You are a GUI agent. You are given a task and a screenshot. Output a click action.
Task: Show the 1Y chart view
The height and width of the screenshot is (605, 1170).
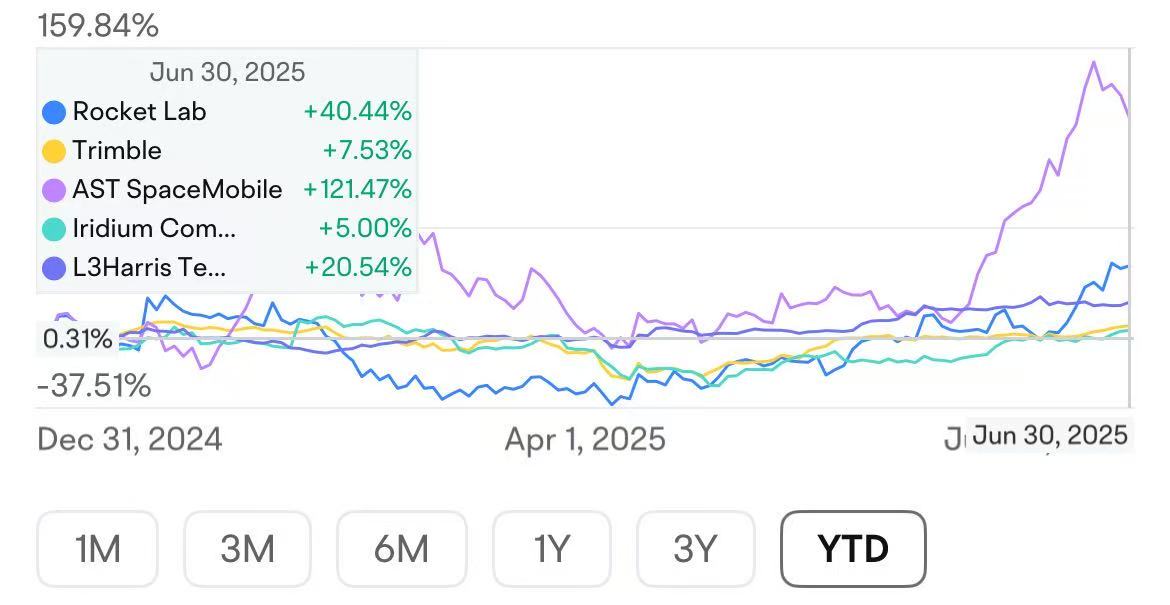551,549
